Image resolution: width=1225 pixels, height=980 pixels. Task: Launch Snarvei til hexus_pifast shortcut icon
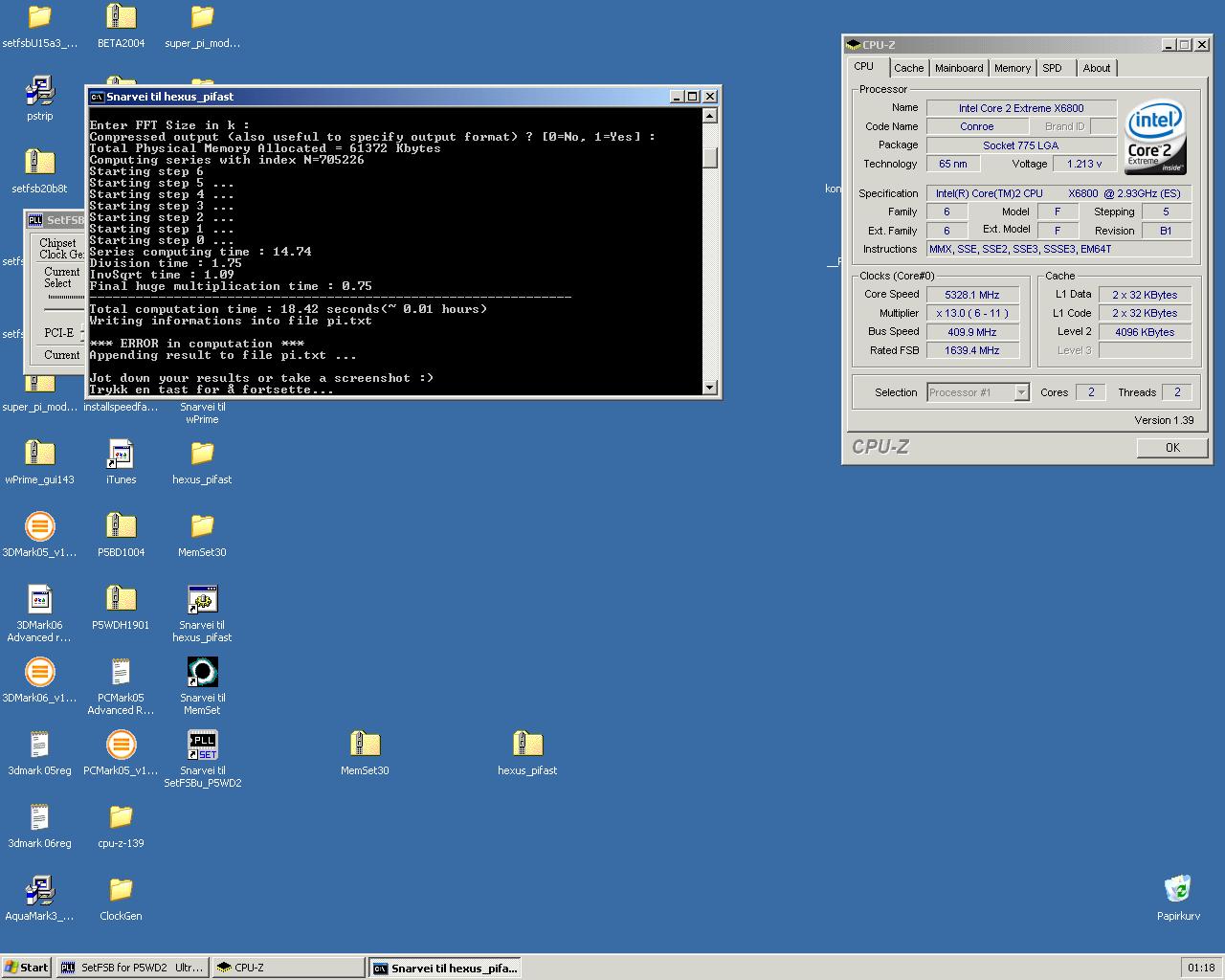click(x=202, y=599)
